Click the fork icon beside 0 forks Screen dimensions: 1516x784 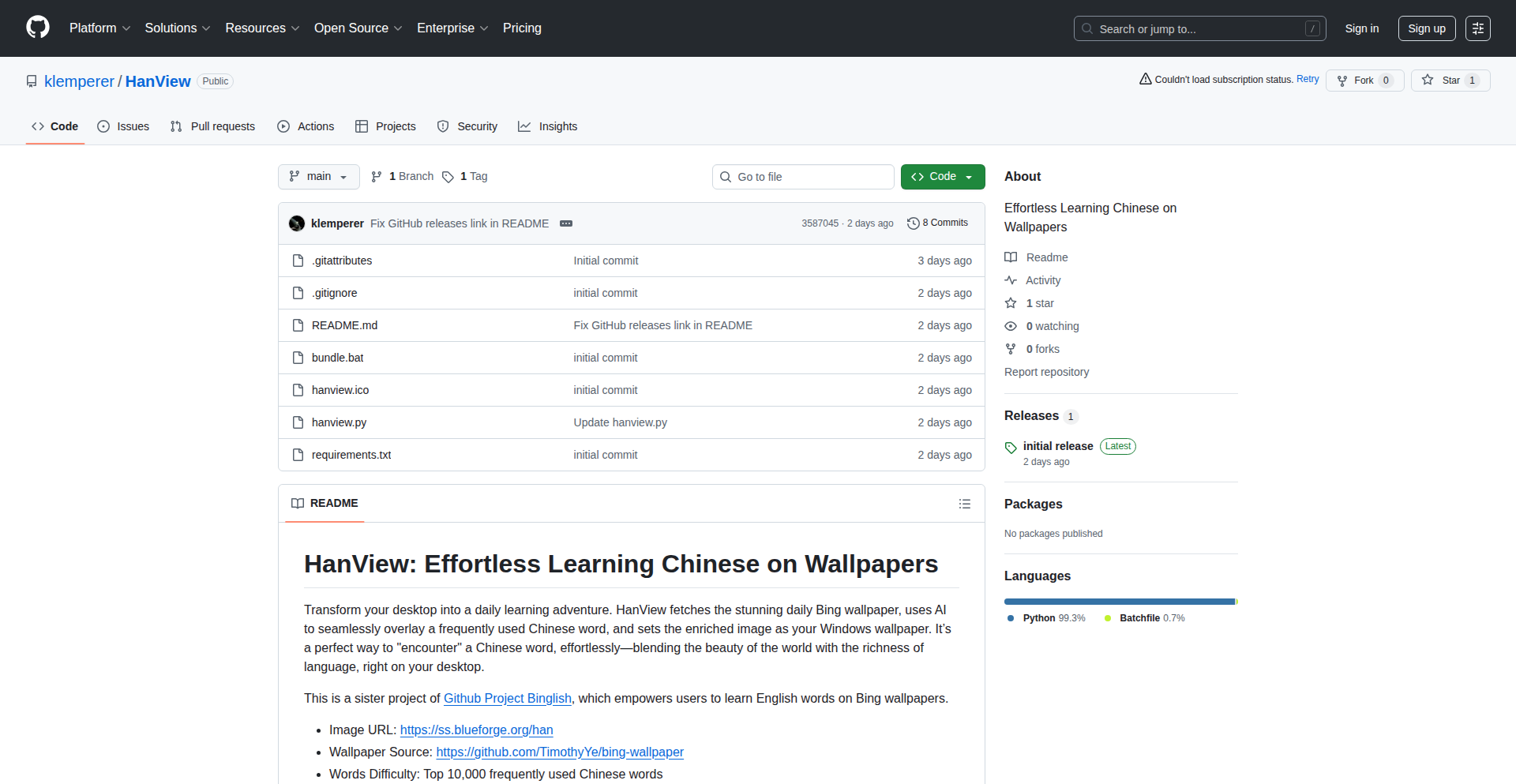click(1011, 349)
